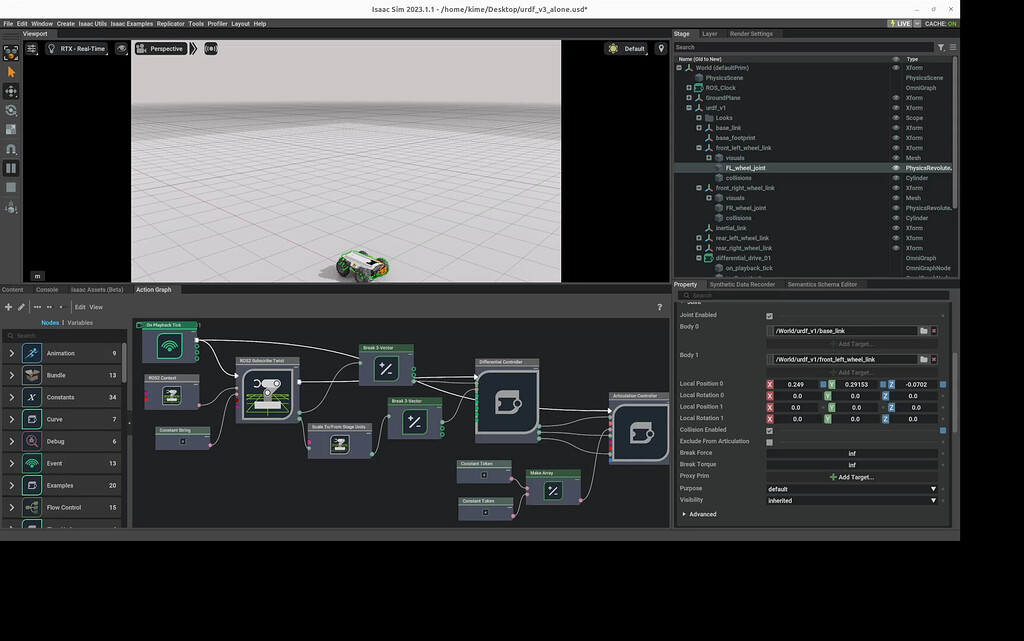This screenshot has width=1024, height=641.
Task: Open the Stage filter funnel icon
Action: 941,47
